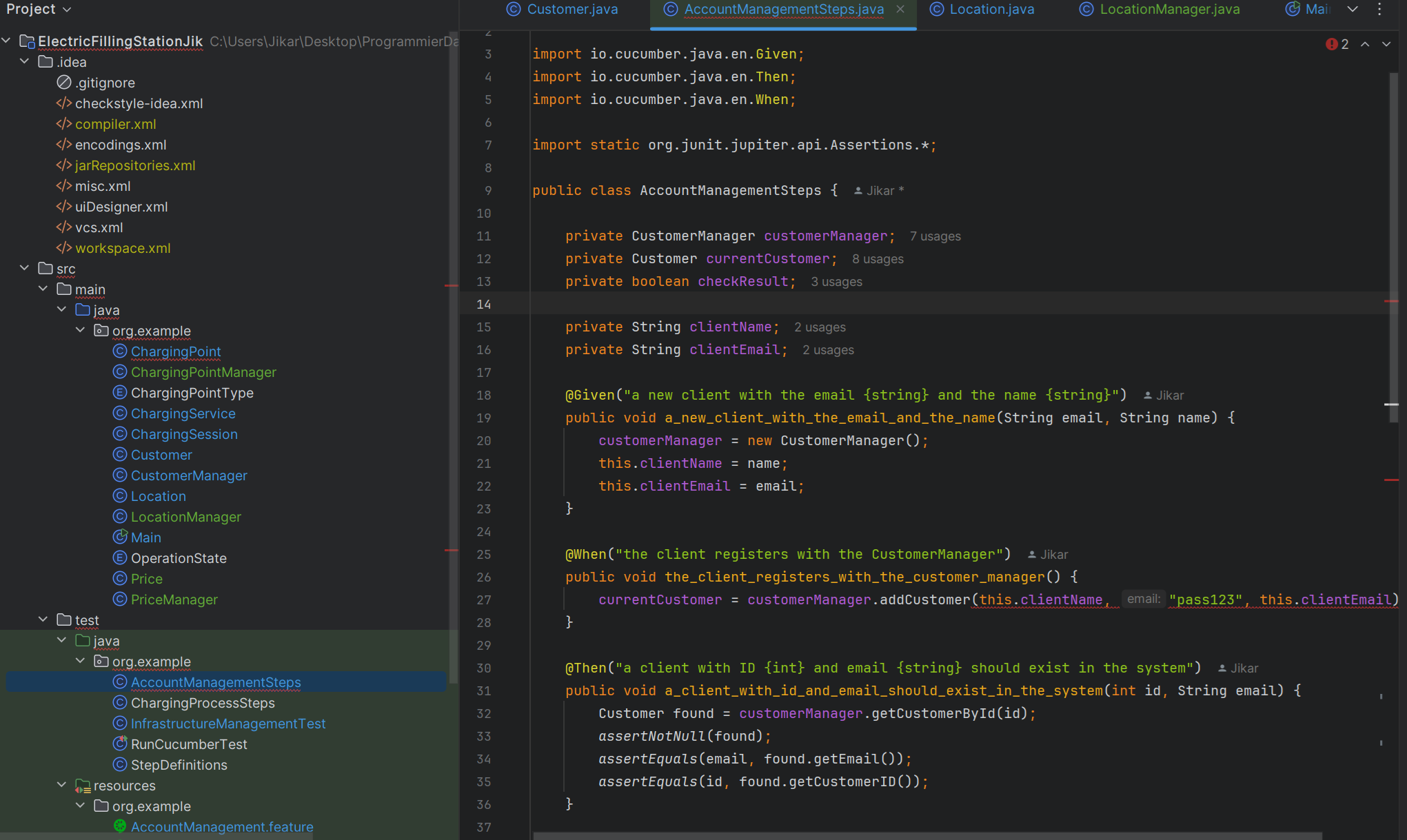Click the Cucumber run icon on RunCucumberTest
Screen dimensions: 1407x840
121,744
